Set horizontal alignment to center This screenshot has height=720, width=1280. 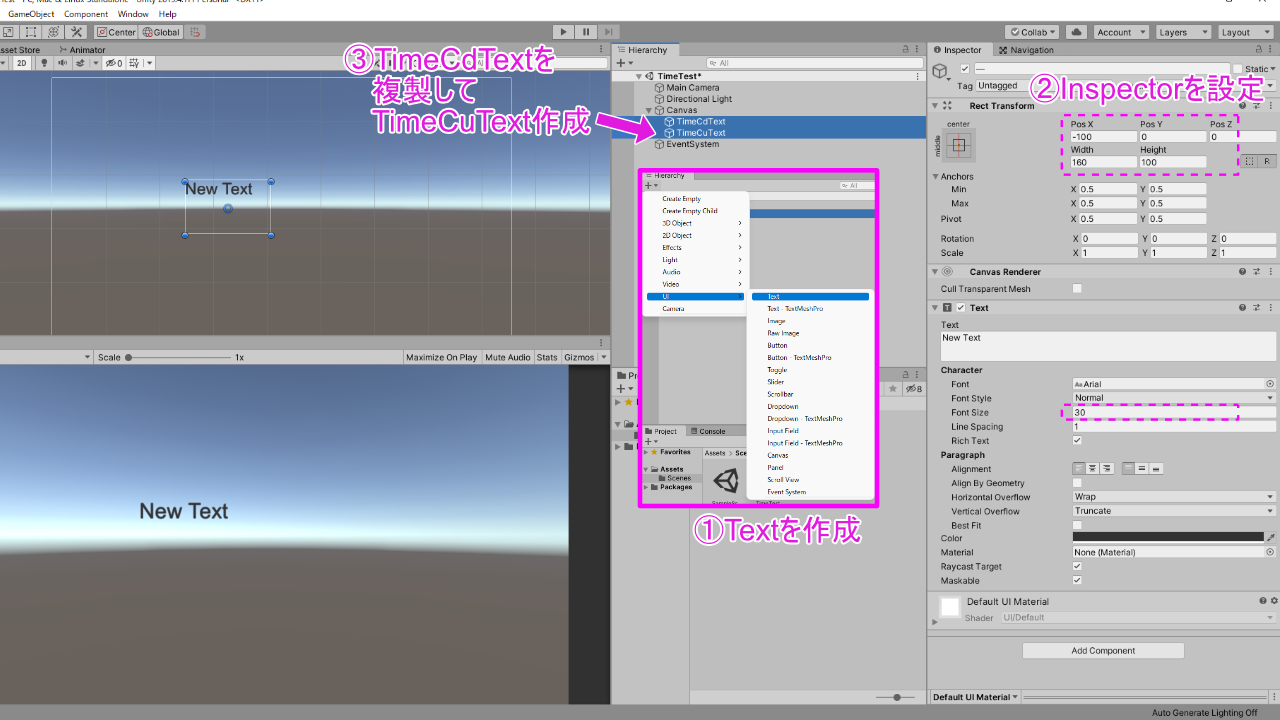[1092, 469]
